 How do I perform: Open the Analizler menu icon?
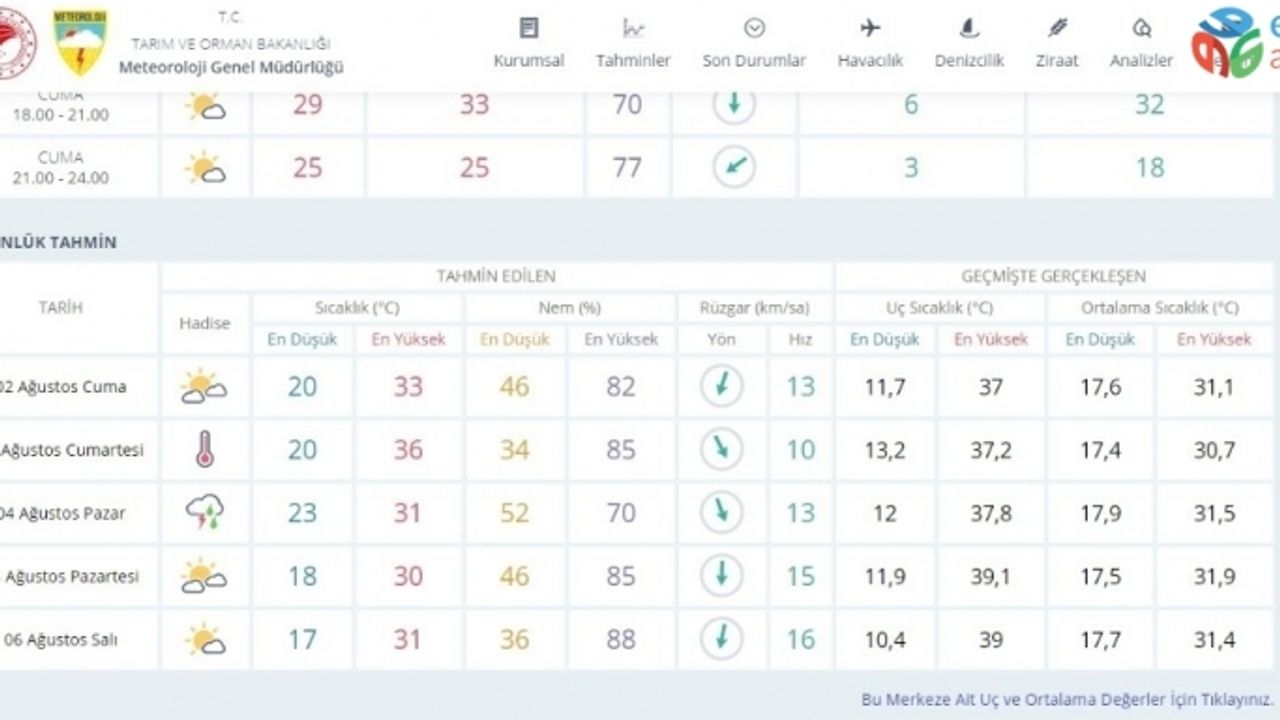coord(1141,27)
